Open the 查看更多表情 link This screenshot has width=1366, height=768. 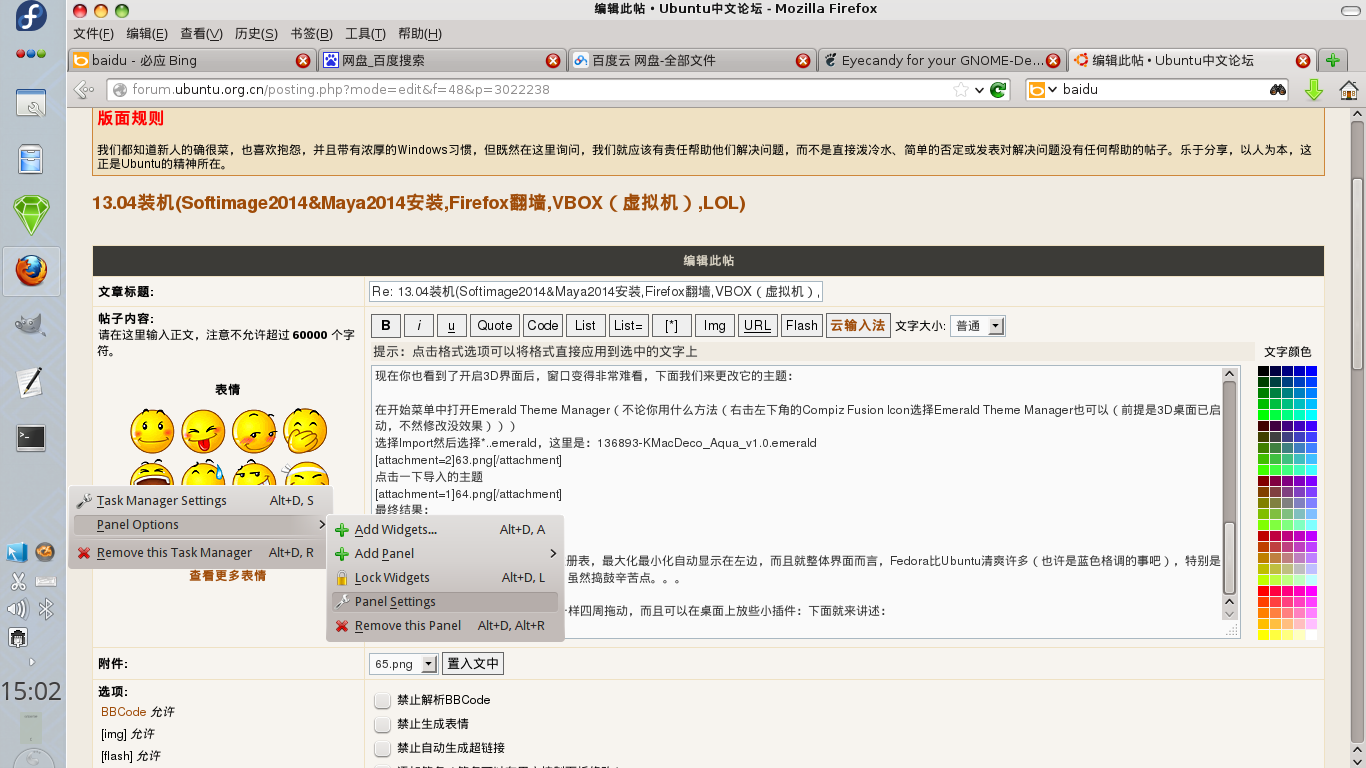227,576
